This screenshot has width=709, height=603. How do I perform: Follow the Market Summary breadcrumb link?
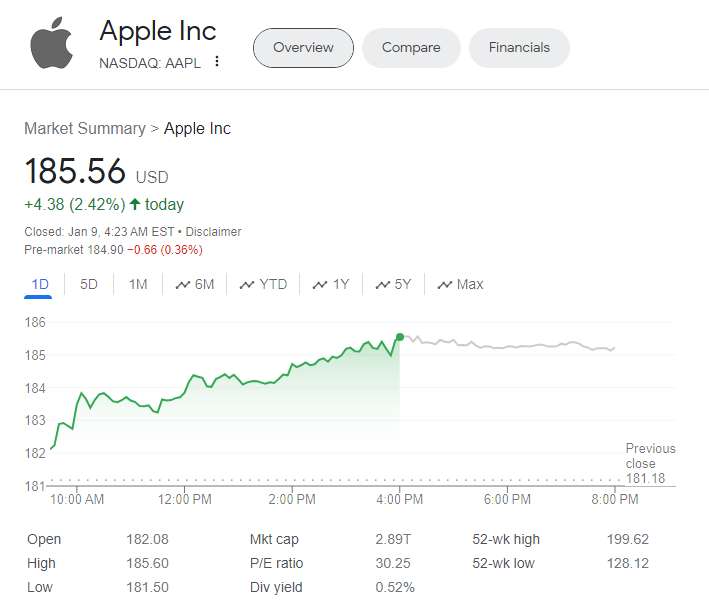[x=84, y=128]
